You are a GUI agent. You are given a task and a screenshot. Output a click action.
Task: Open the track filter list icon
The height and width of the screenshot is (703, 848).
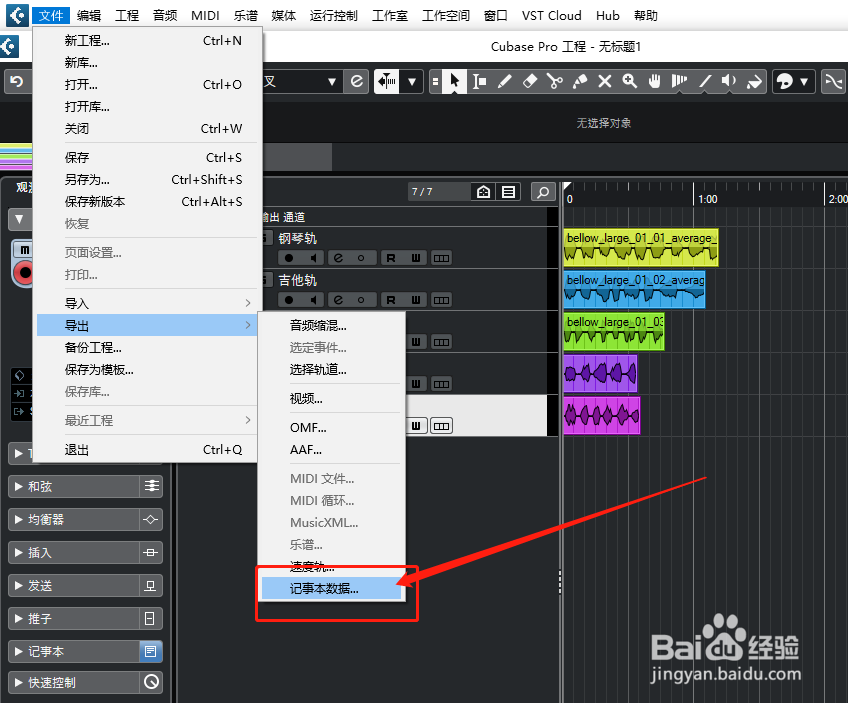pos(508,191)
